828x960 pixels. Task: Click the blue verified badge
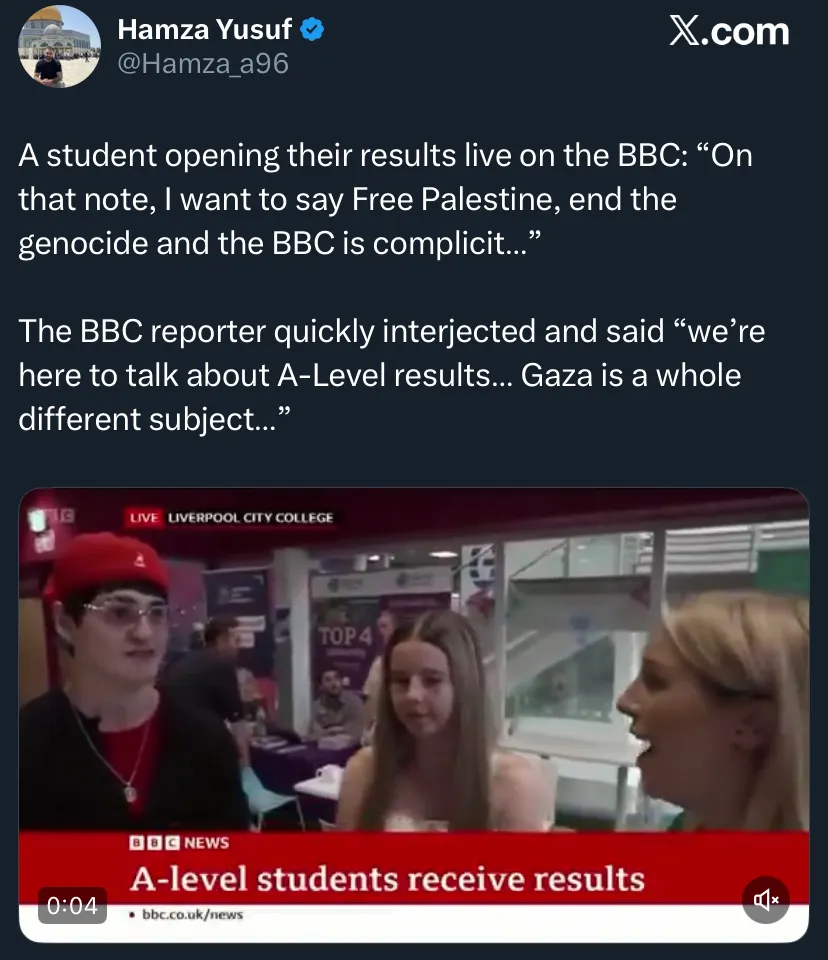coord(312,30)
